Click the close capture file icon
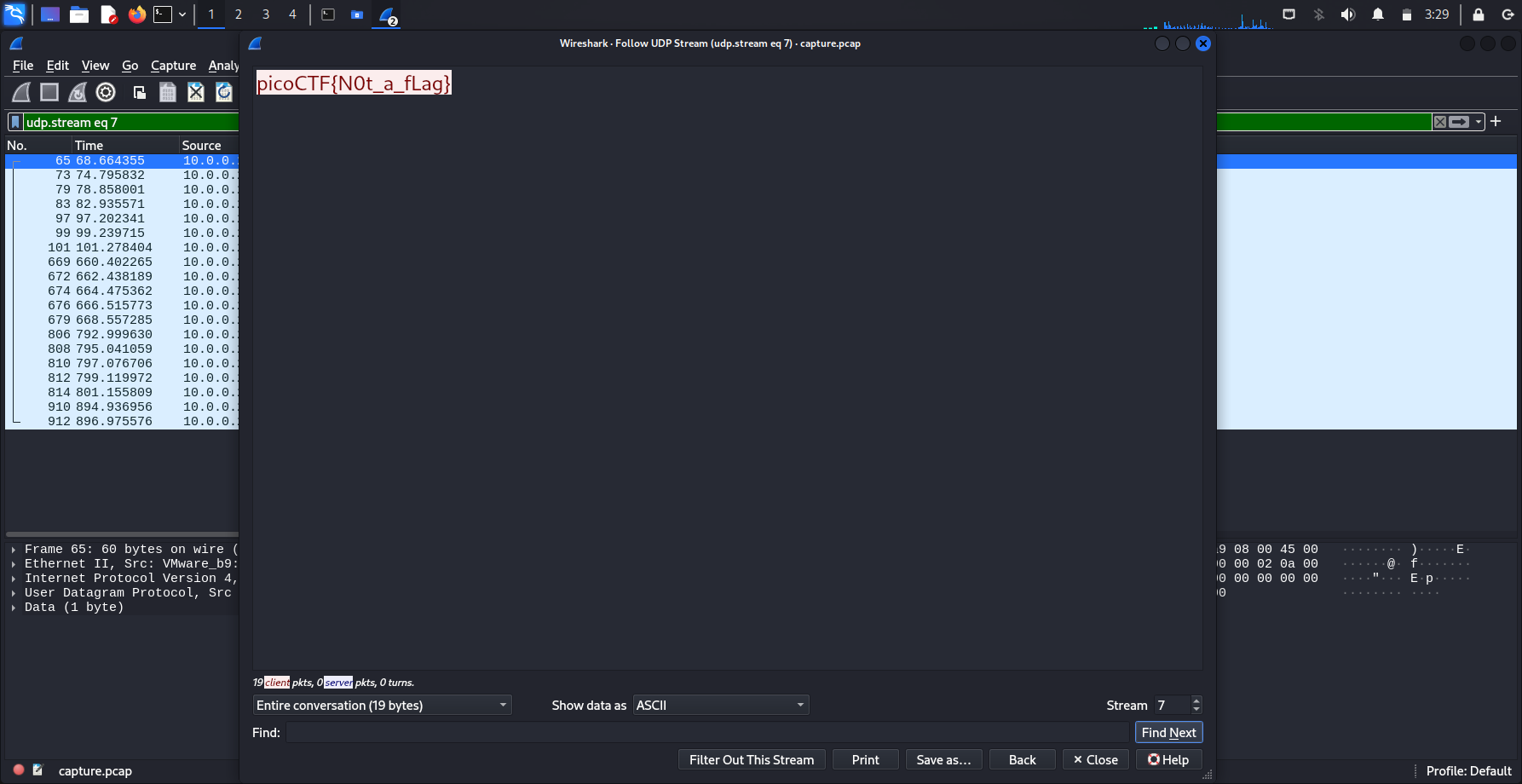The width and height of the screenshot is (1522, 784). tap(196, 92)
